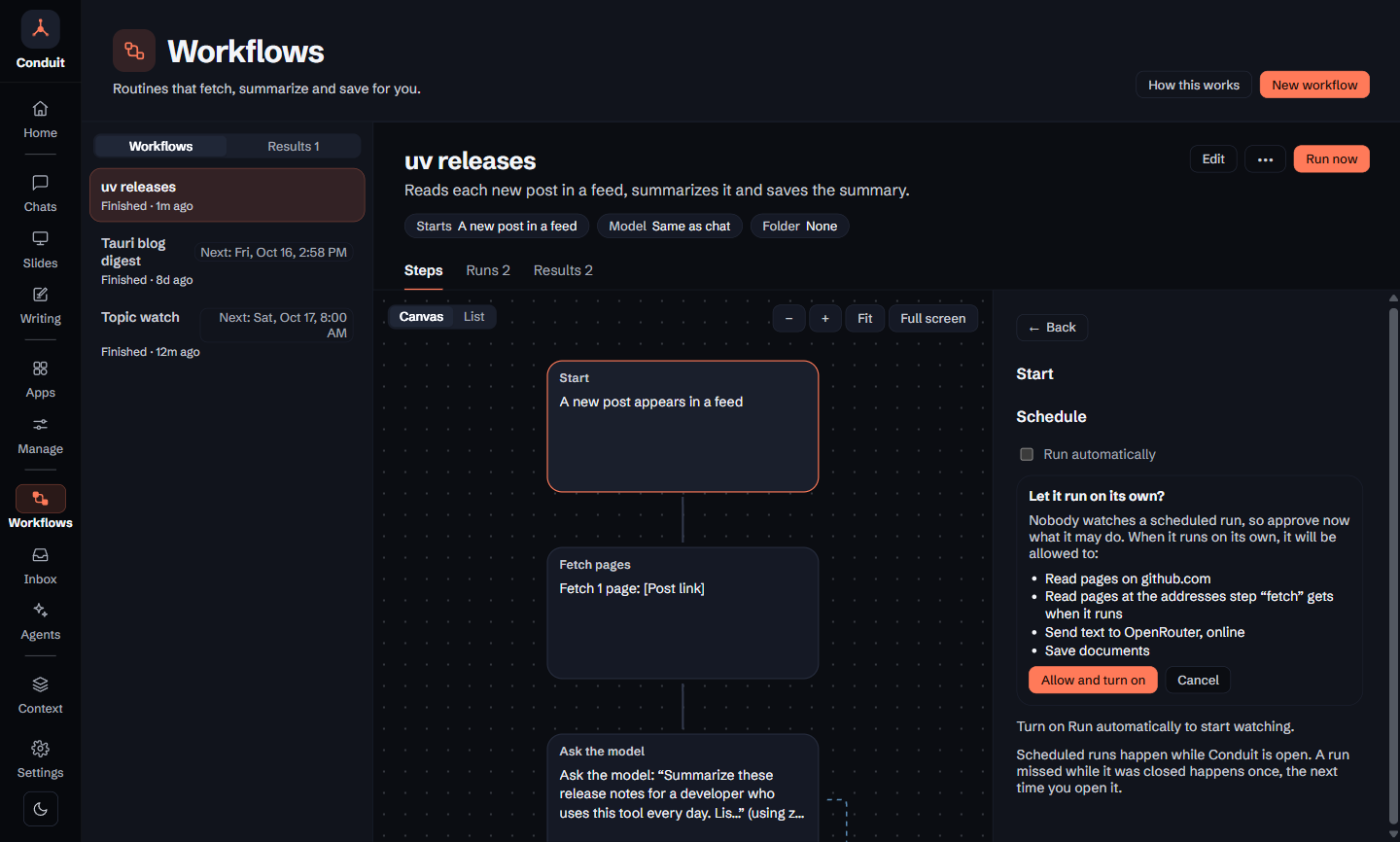
Task: Open the Runs 2 tab
Action: [x=488, y=270]
